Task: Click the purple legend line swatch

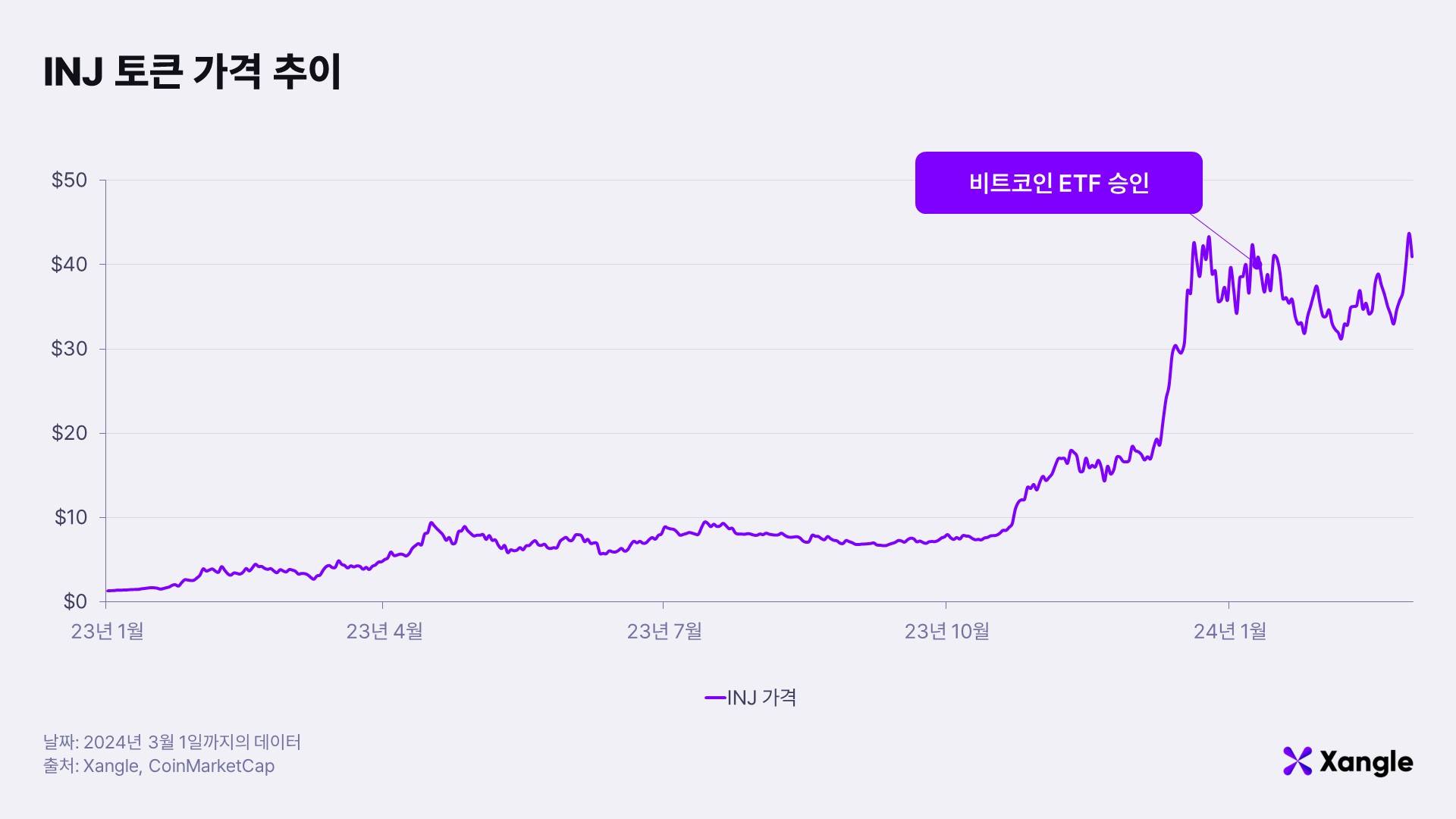Action: pyautogui.click(x=715, y=698)
